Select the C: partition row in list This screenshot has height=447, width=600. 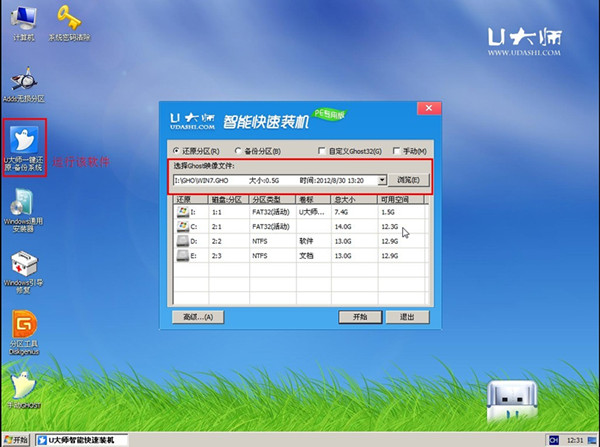point(300,226)
